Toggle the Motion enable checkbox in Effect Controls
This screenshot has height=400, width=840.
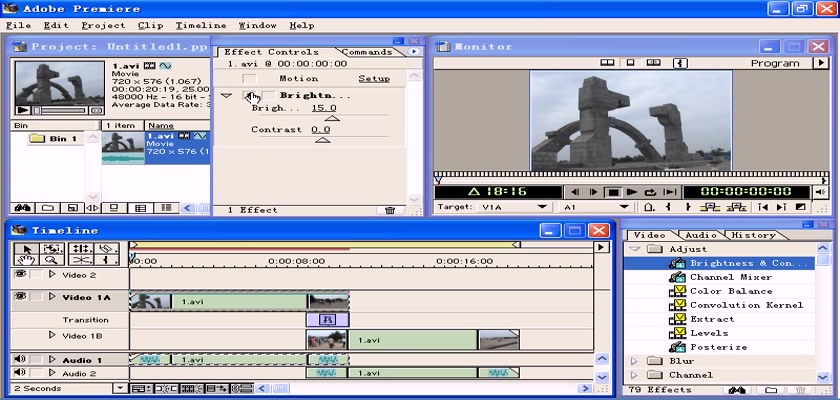(x=249, y=79)
